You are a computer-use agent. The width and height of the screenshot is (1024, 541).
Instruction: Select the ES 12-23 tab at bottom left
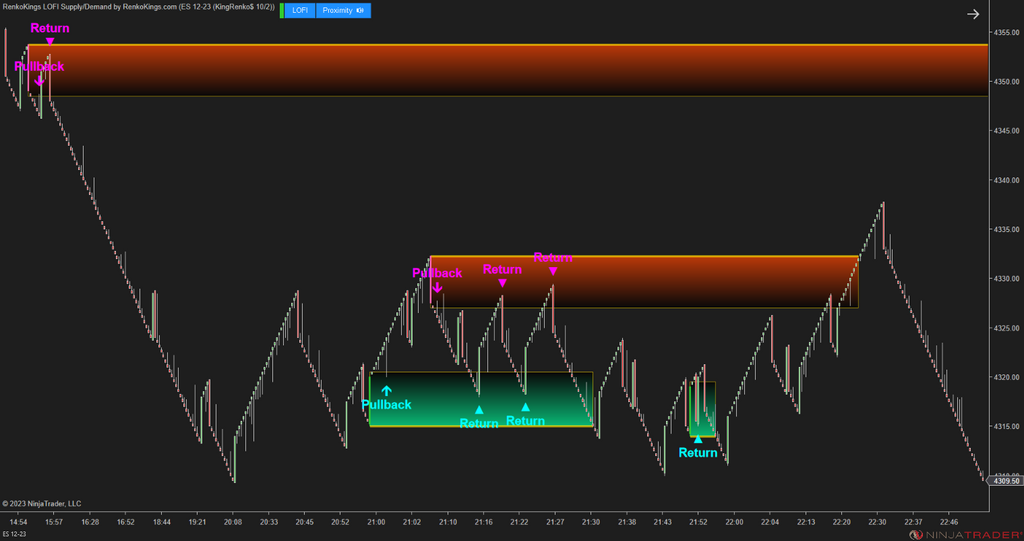click(x=14, y=534)
